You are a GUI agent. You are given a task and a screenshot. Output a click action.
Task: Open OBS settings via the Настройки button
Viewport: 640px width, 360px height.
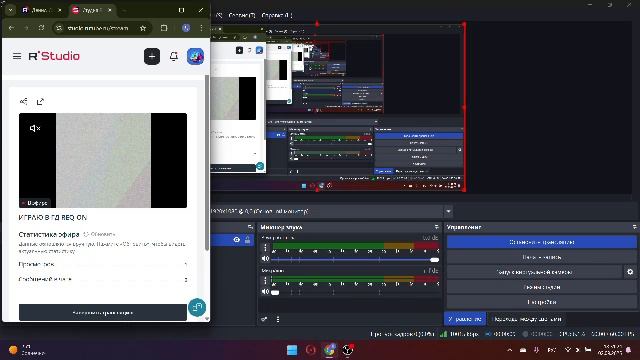542,302
